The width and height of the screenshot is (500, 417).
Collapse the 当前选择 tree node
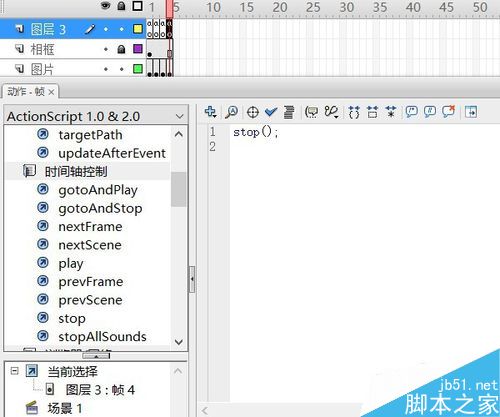tap(14, 371)
